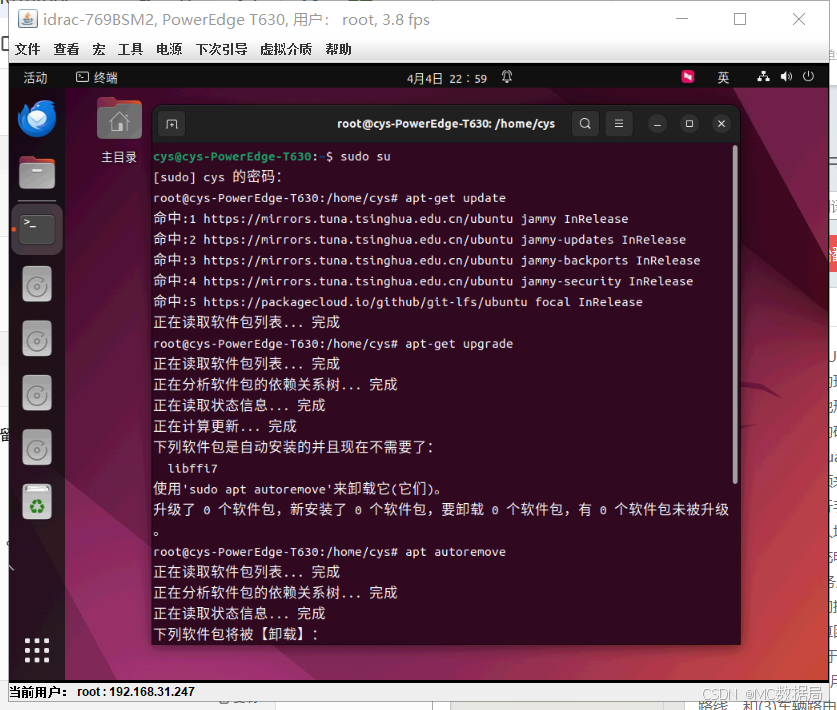Click the libffi7 package name

click(193, 469)
